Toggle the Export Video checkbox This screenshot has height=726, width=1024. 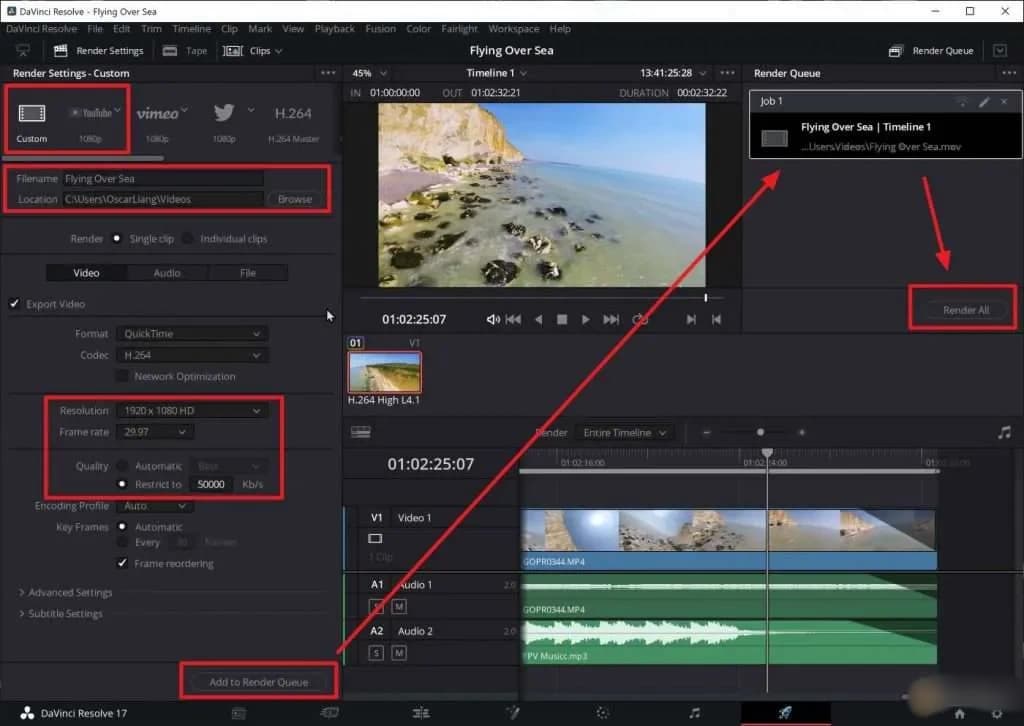tap(14, 304)
